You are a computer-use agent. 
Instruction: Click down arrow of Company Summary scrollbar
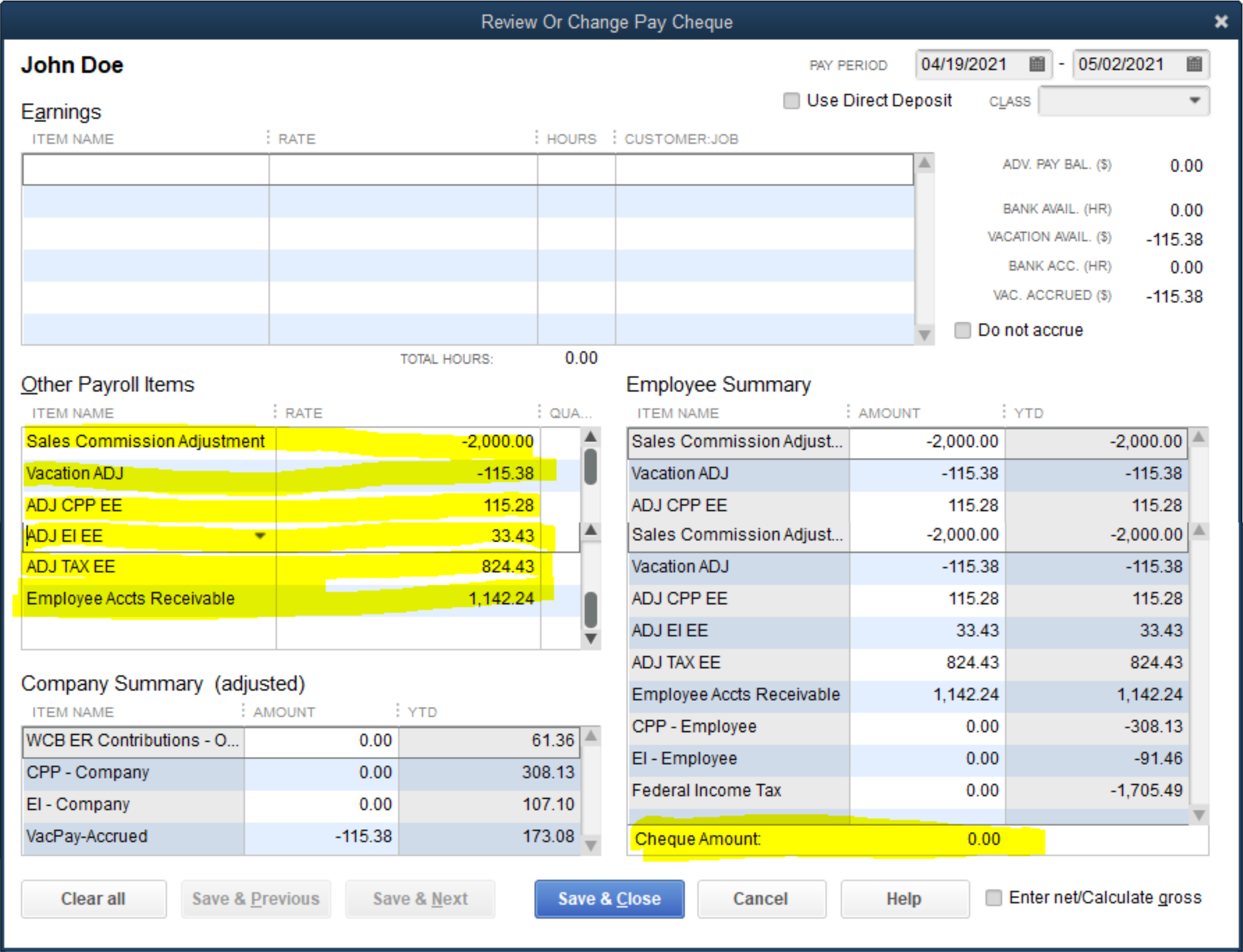click(590, 846)
